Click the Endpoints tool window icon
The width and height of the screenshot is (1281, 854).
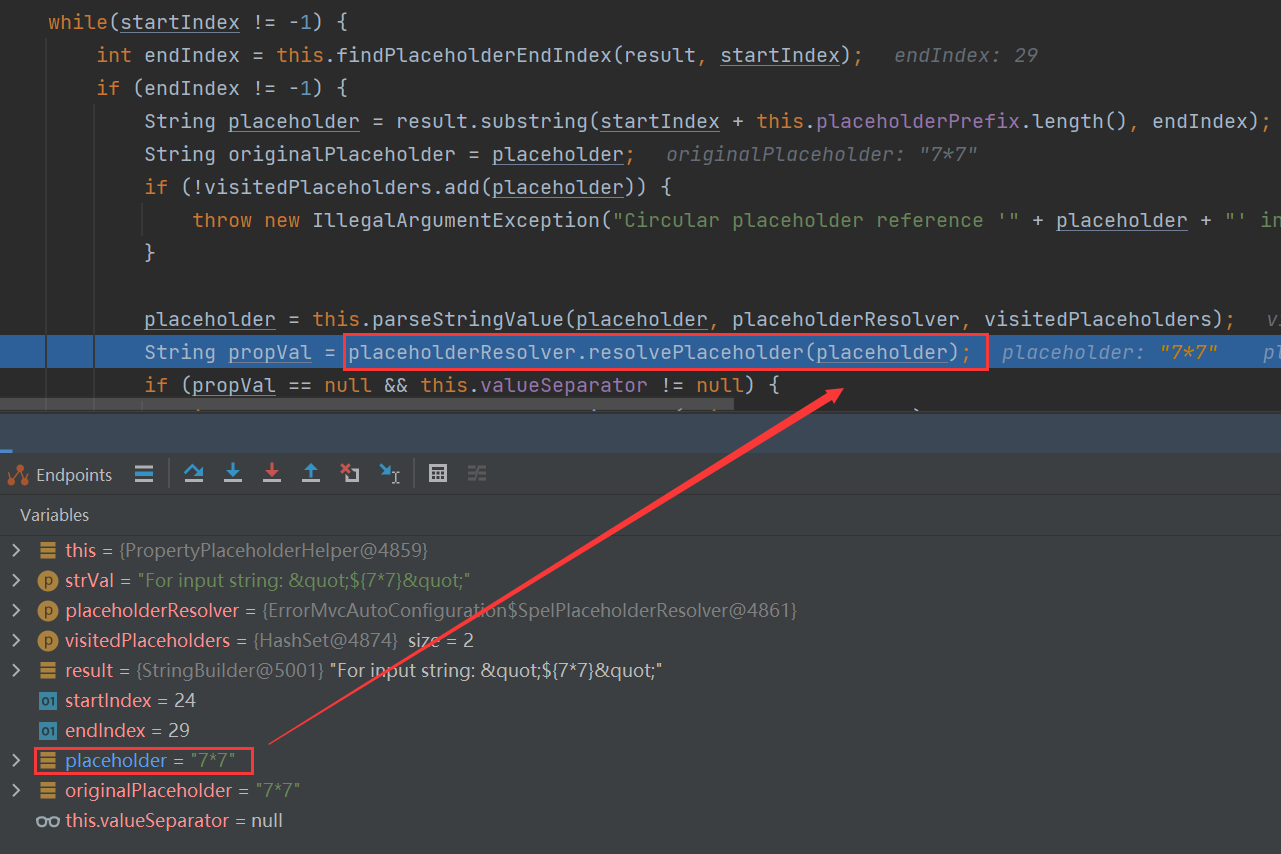(17, 474)
